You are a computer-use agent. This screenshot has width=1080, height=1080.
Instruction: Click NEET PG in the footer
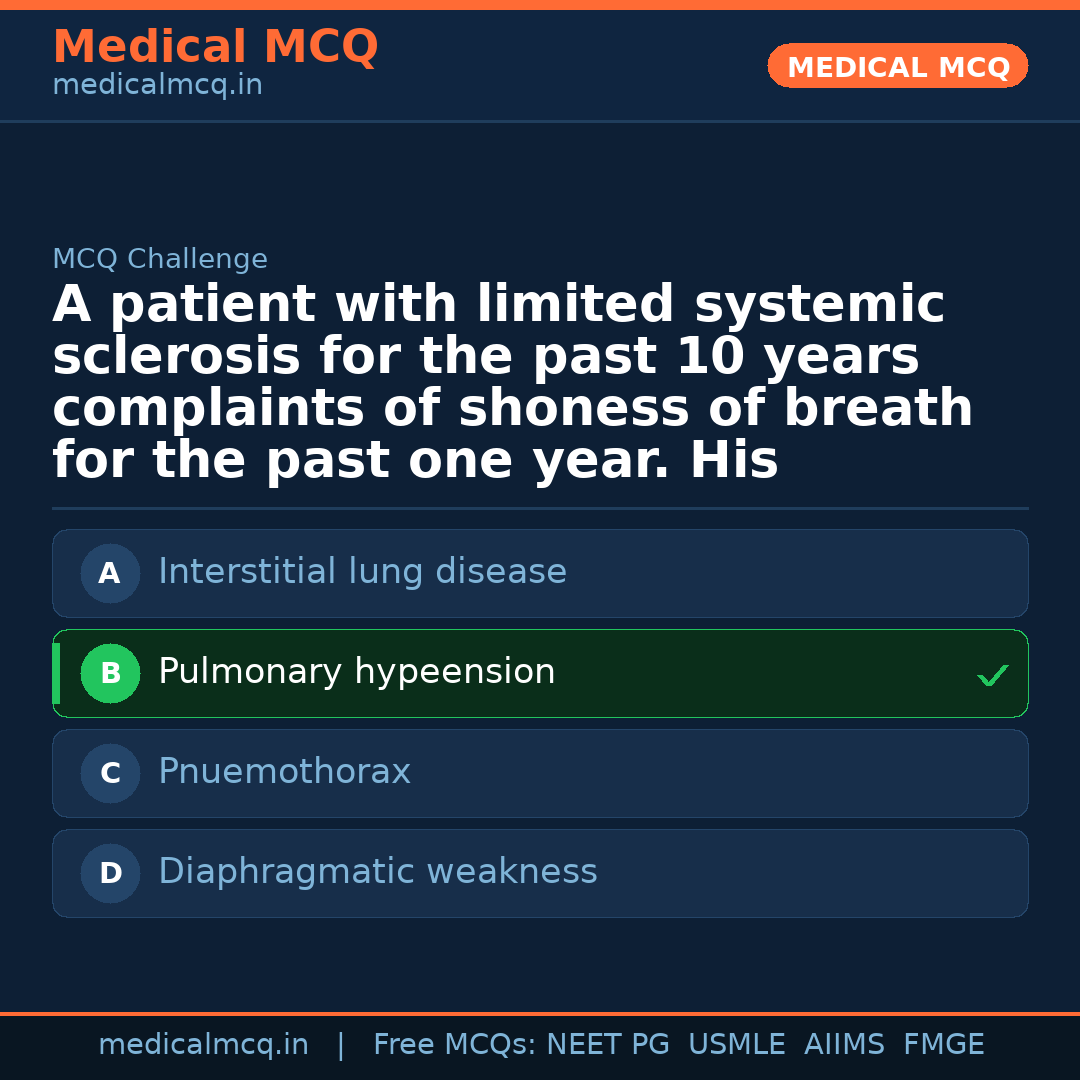click(x=608, y=1045)
